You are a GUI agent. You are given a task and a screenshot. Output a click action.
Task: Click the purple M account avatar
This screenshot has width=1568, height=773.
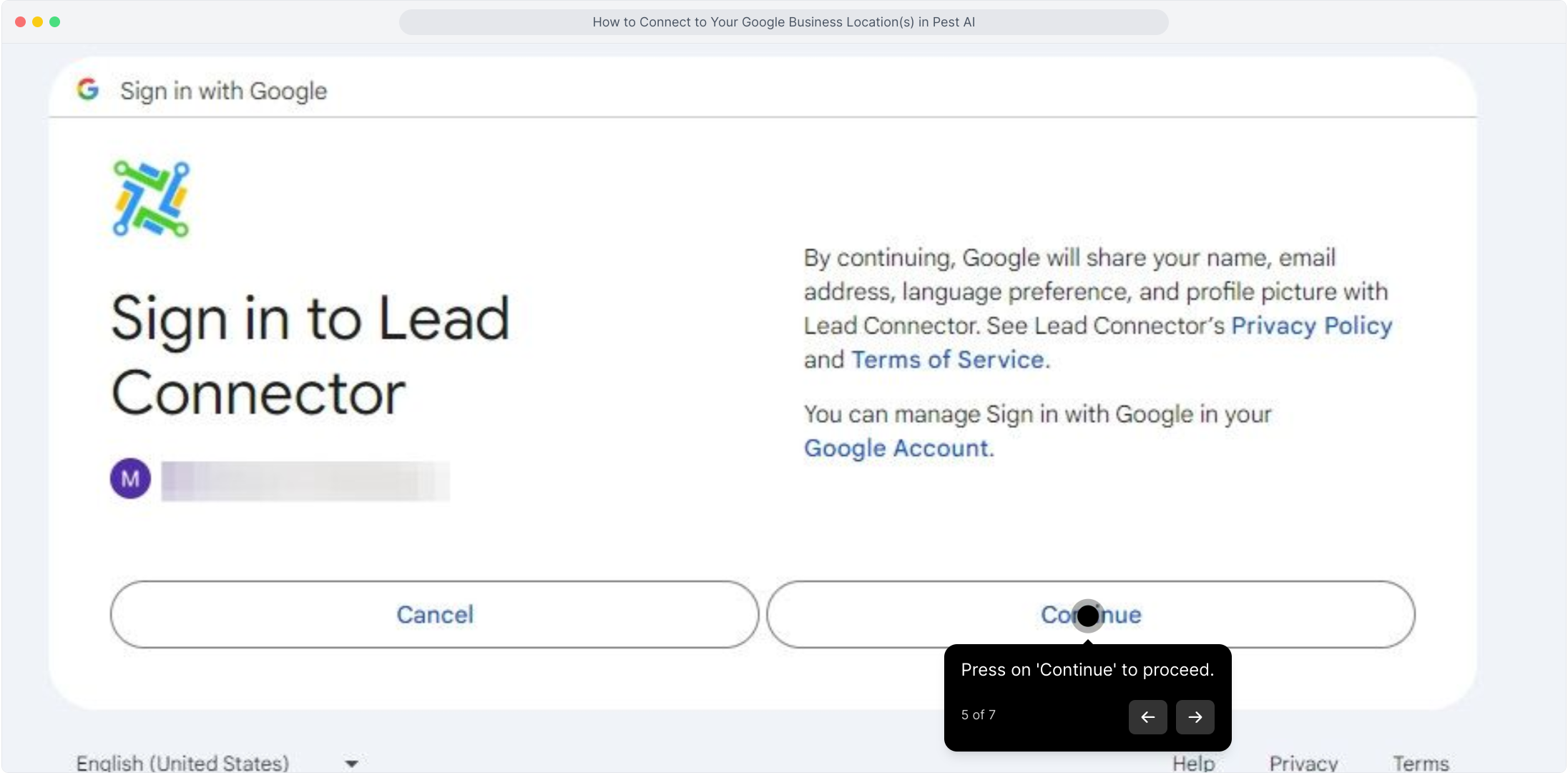(130, 479)
